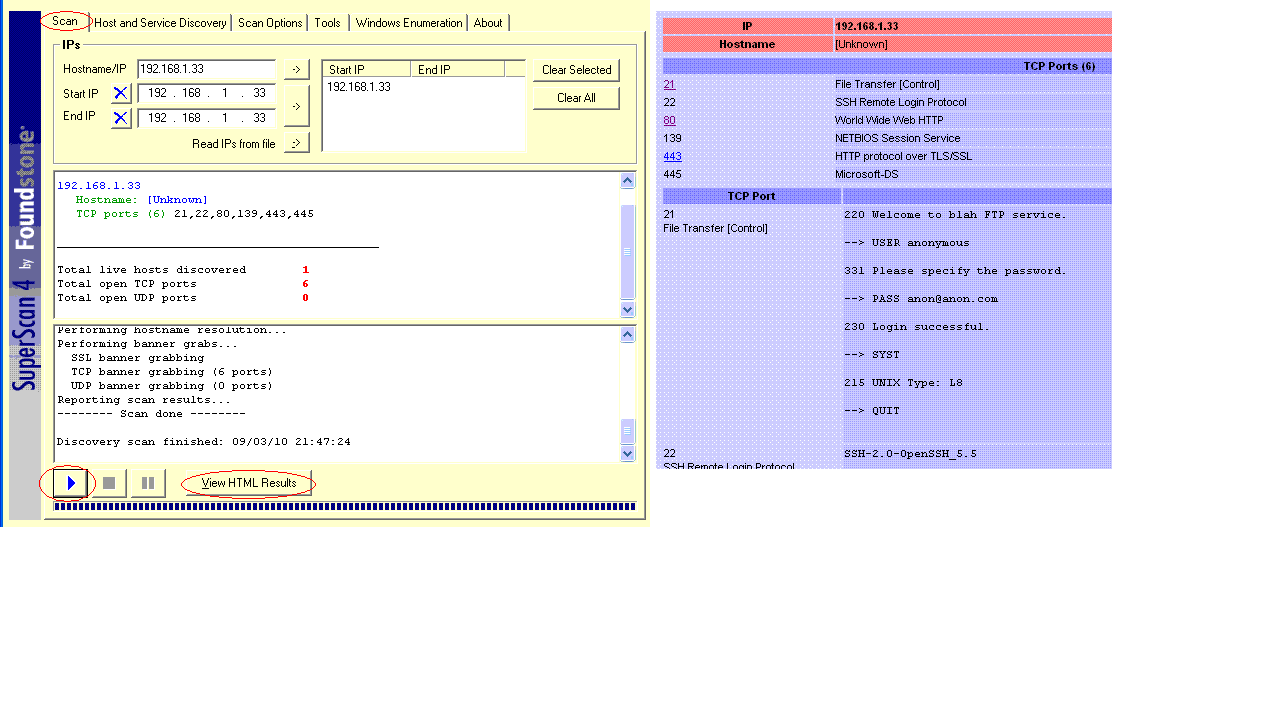Click 'SSH Remote Login Protocol' in ports list
Image resolution: width=1280 pixels, height=720 pixels.
click(x=901, y=102)
